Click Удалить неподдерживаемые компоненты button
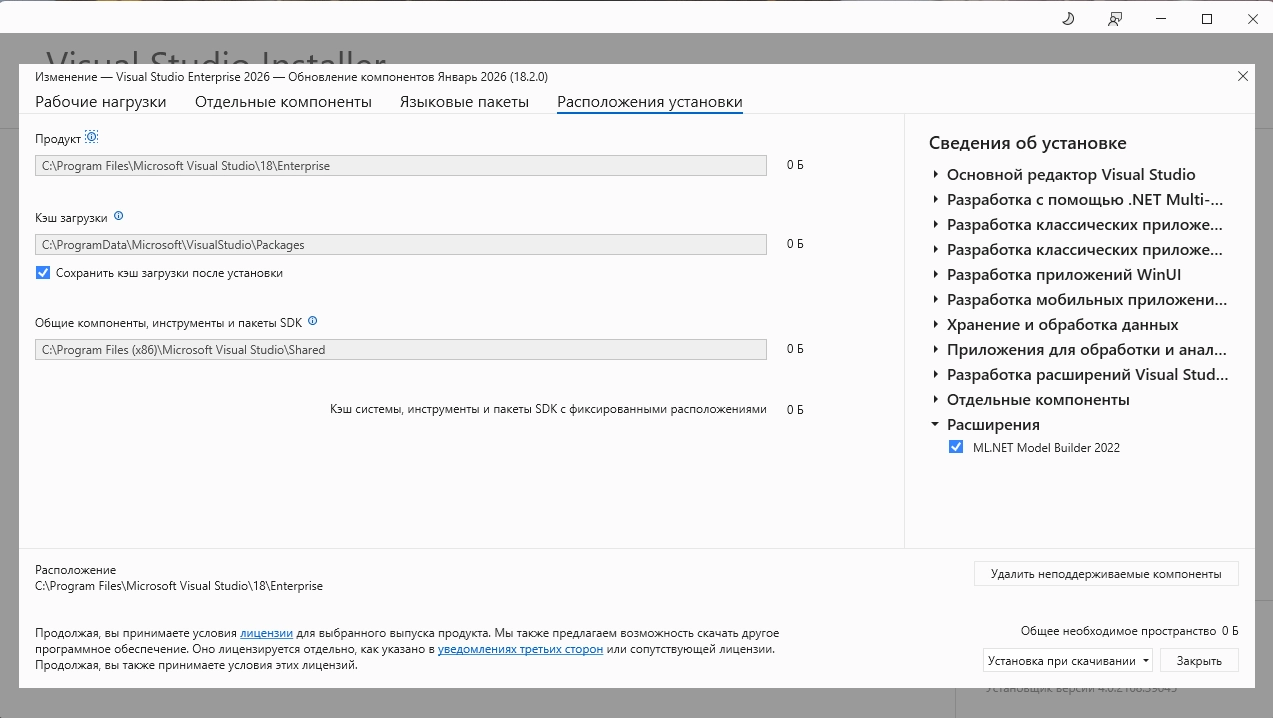The height and width of the screenshot is (718, 1273). click(x=1105, y=574)
